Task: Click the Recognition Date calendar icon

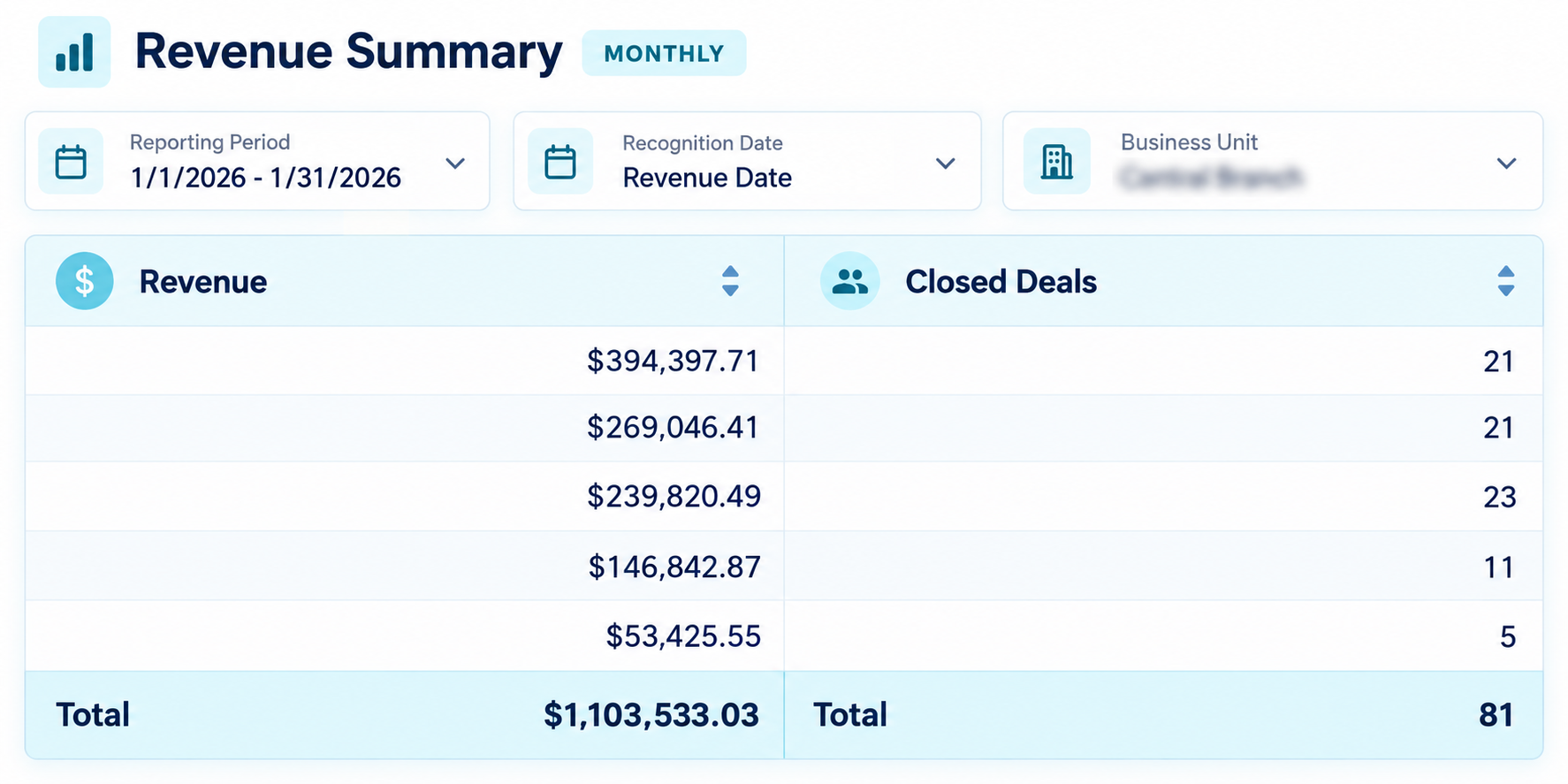Action: pos(560,163)
